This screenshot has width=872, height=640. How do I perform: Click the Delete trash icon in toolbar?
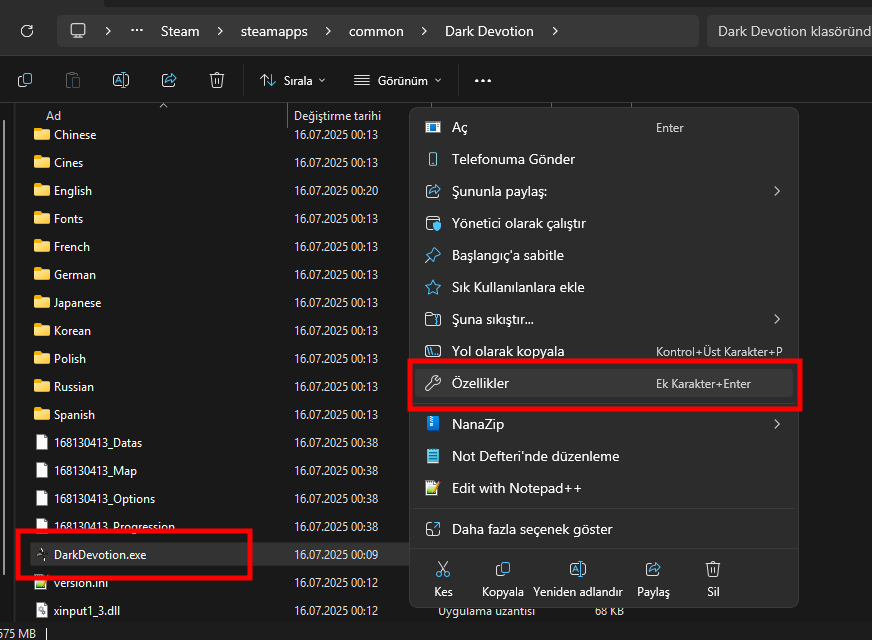[x=217, y=81]
